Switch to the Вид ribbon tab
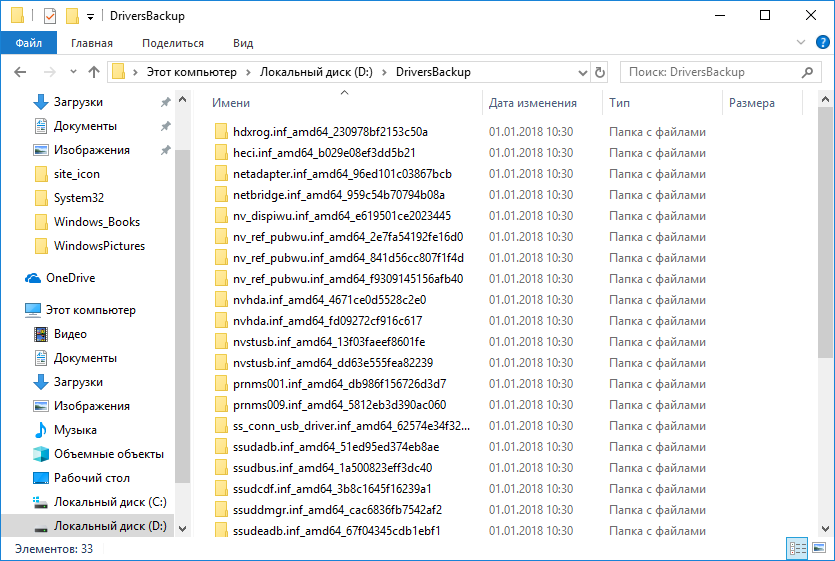 pos(243,43)
